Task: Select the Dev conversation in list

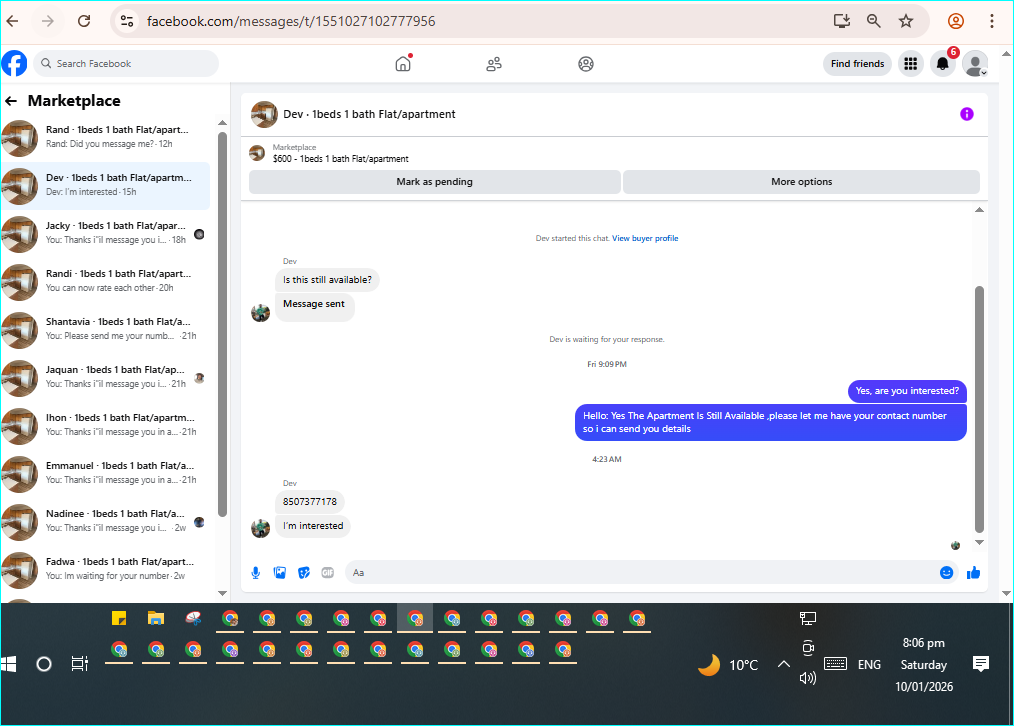Action: [105, 186]
